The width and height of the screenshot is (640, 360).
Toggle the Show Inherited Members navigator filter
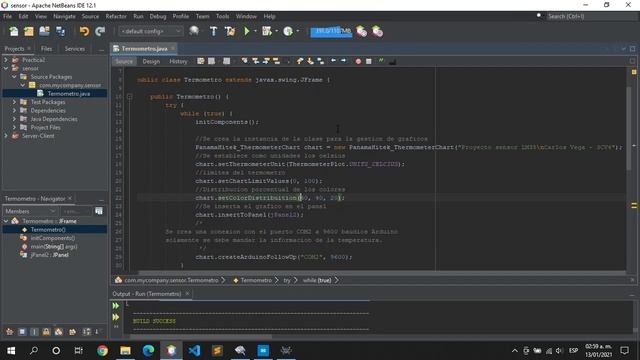tap(9, 332)
